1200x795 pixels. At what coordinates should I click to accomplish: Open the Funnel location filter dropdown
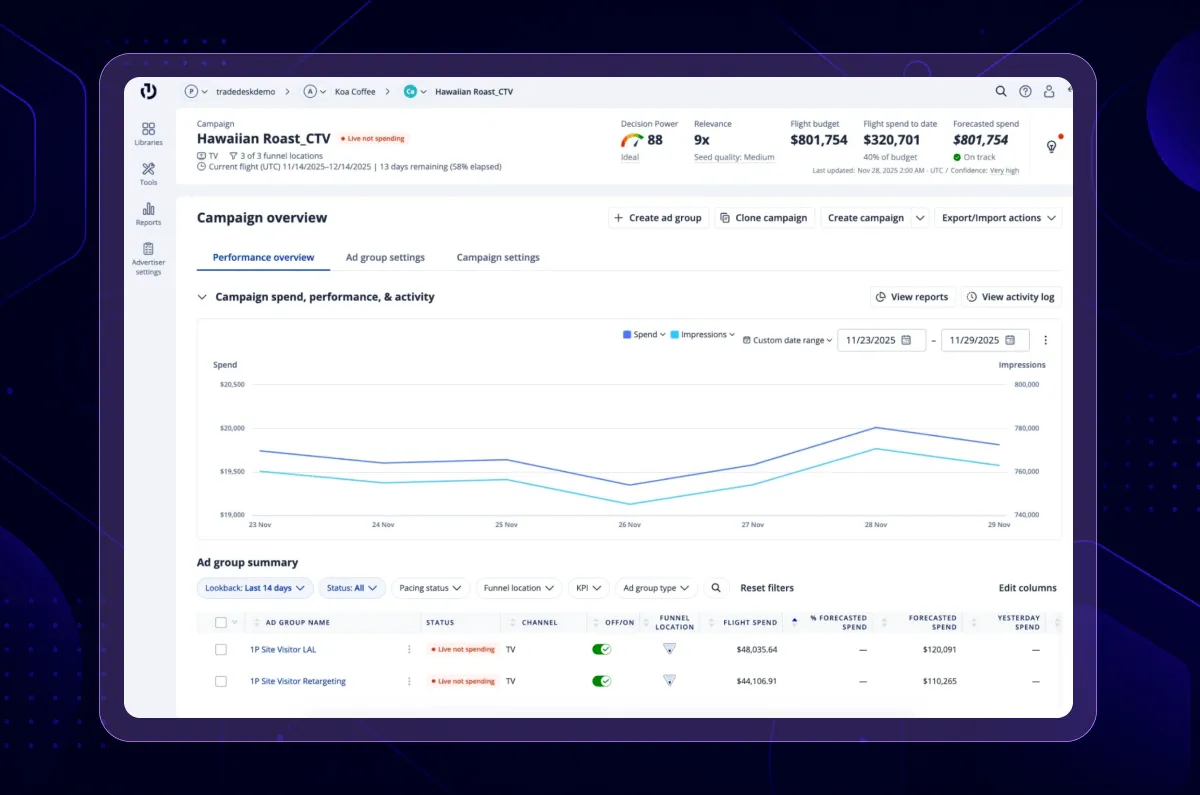519,588
